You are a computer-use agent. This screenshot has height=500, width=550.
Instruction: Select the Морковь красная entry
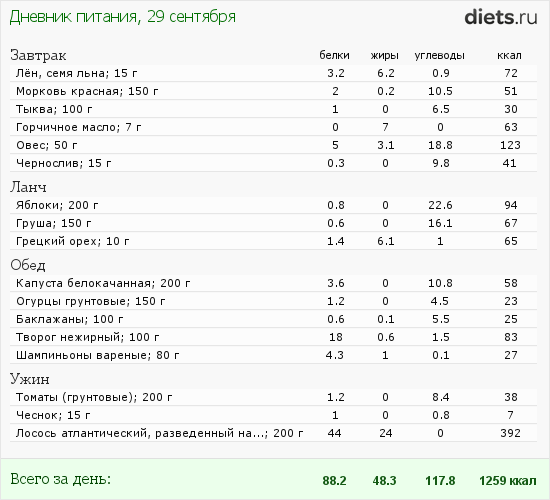click(273, 91)
